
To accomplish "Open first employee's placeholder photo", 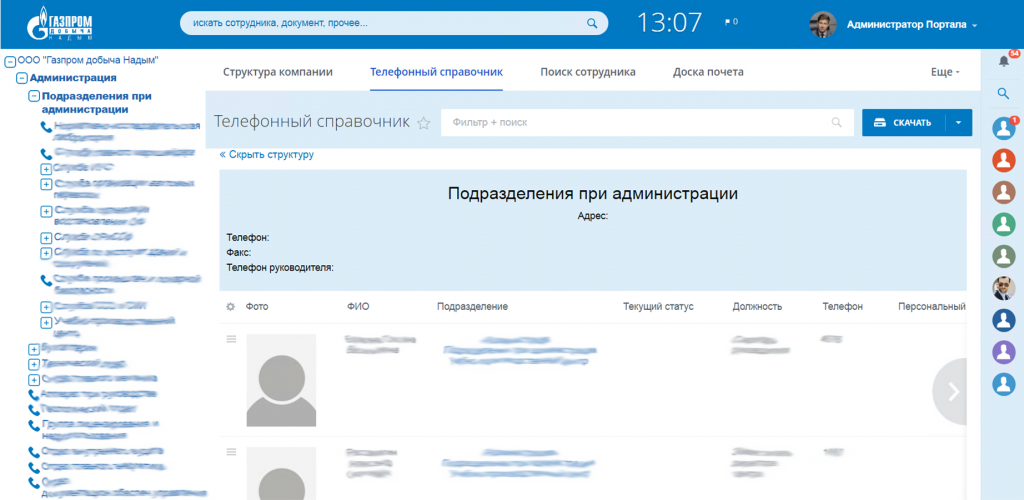I will (x=281, y=380).
